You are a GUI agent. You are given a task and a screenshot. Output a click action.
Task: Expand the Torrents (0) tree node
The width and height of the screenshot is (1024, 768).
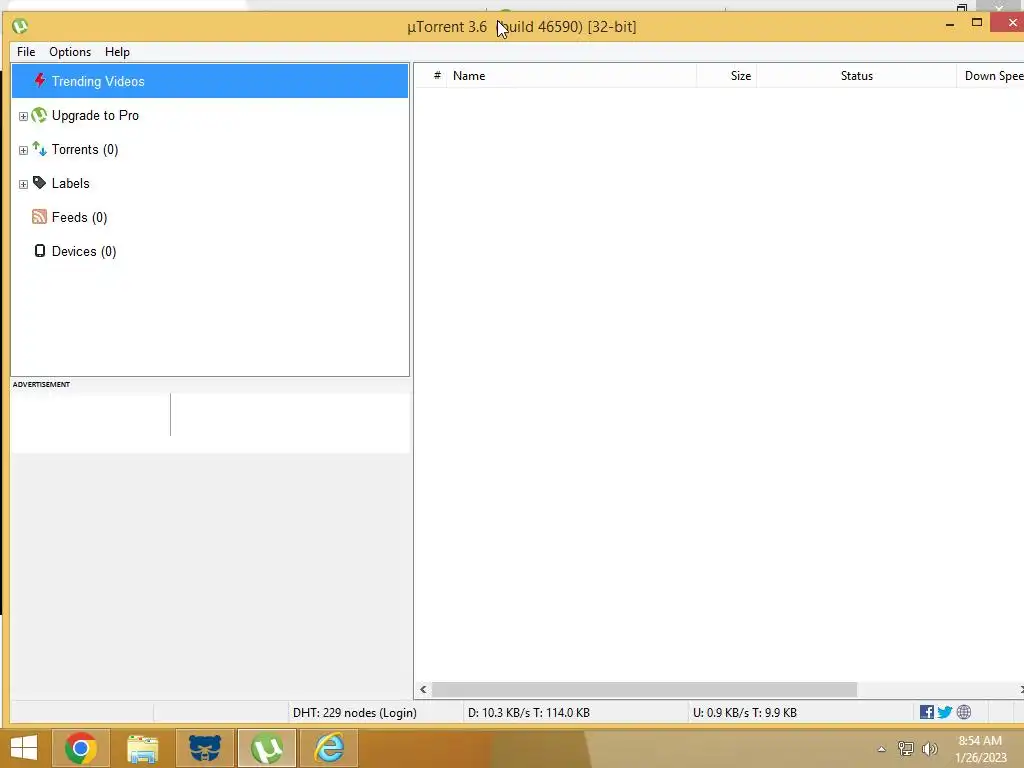tap(24, 150)
